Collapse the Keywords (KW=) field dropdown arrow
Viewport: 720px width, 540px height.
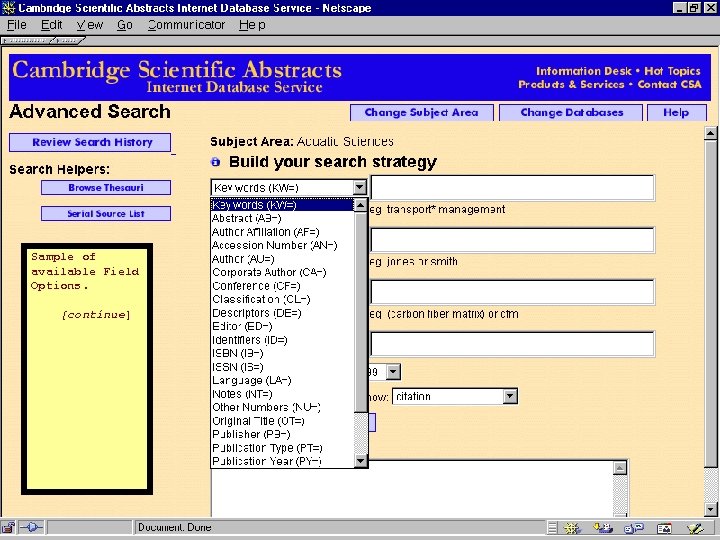[360, 187]
